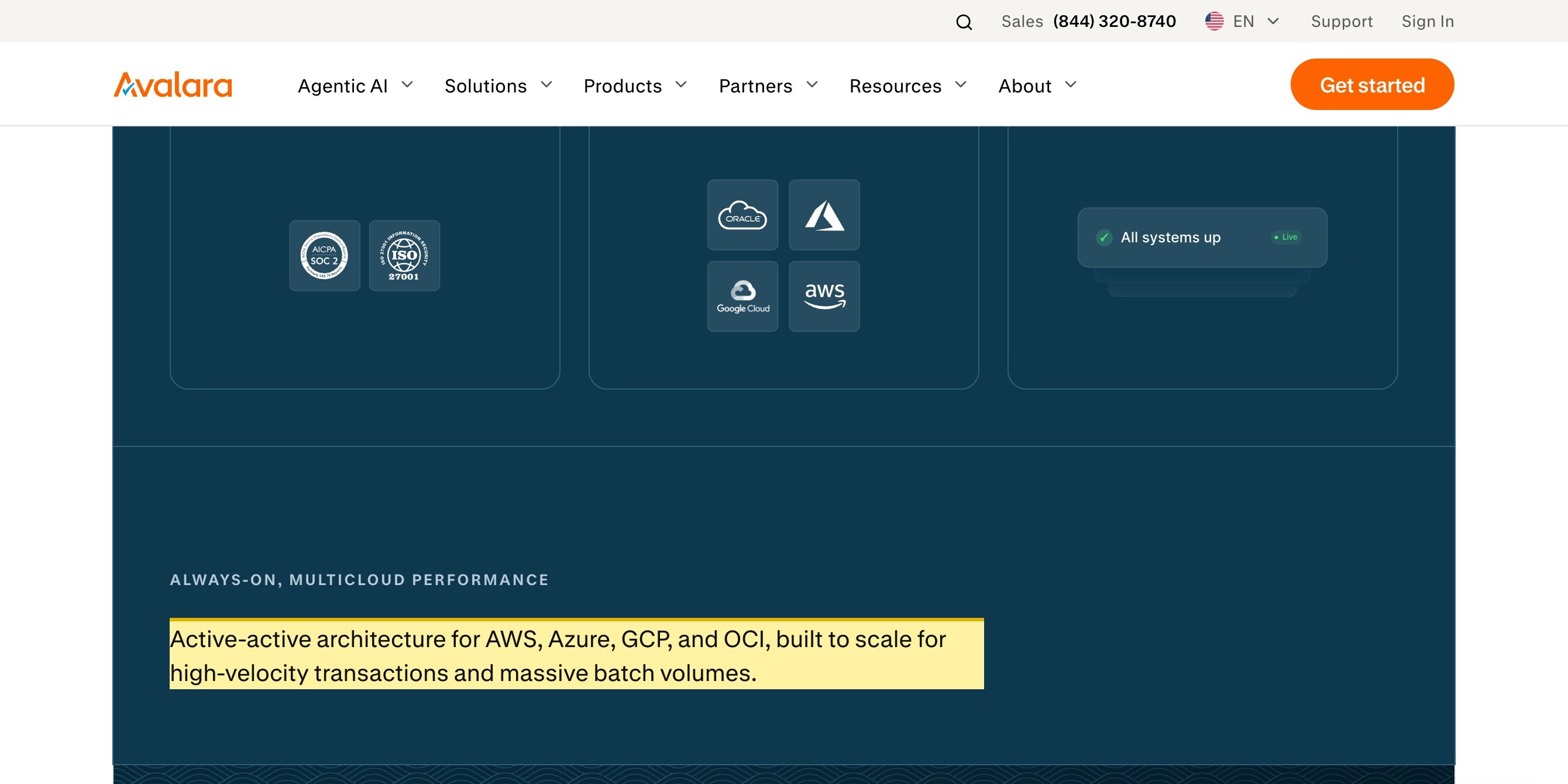Click the US flag icon
The image size is (1568, 784).
tap(1214, 21)
